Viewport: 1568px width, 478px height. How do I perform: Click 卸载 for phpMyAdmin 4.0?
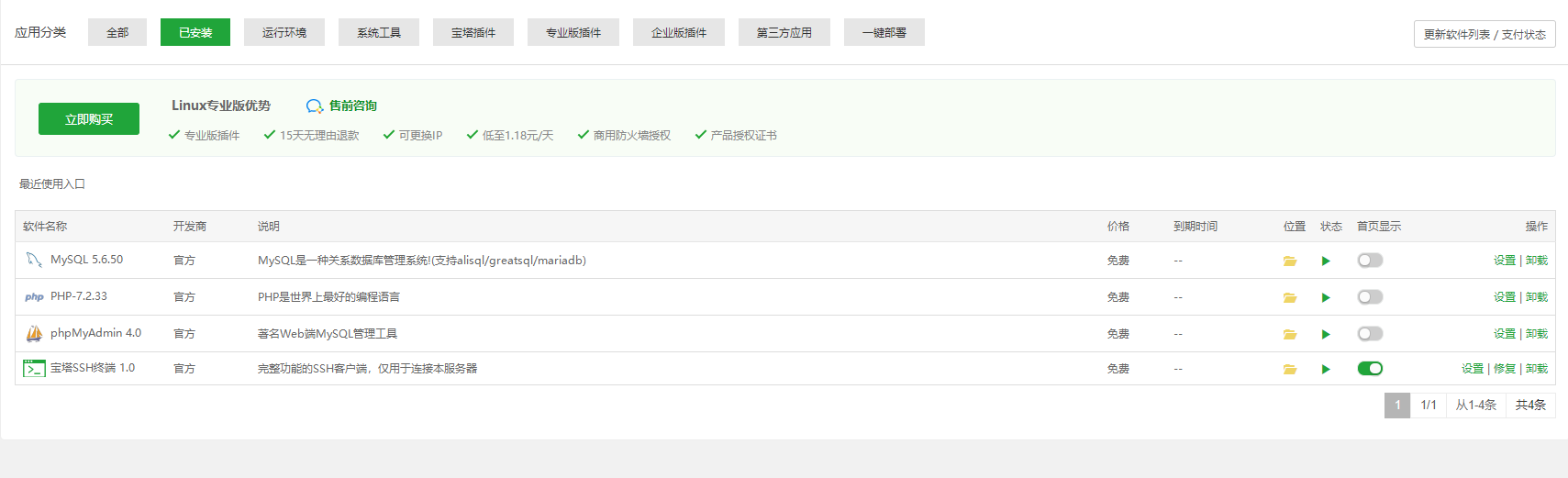pyautogui.click(x=1537, y=334)
